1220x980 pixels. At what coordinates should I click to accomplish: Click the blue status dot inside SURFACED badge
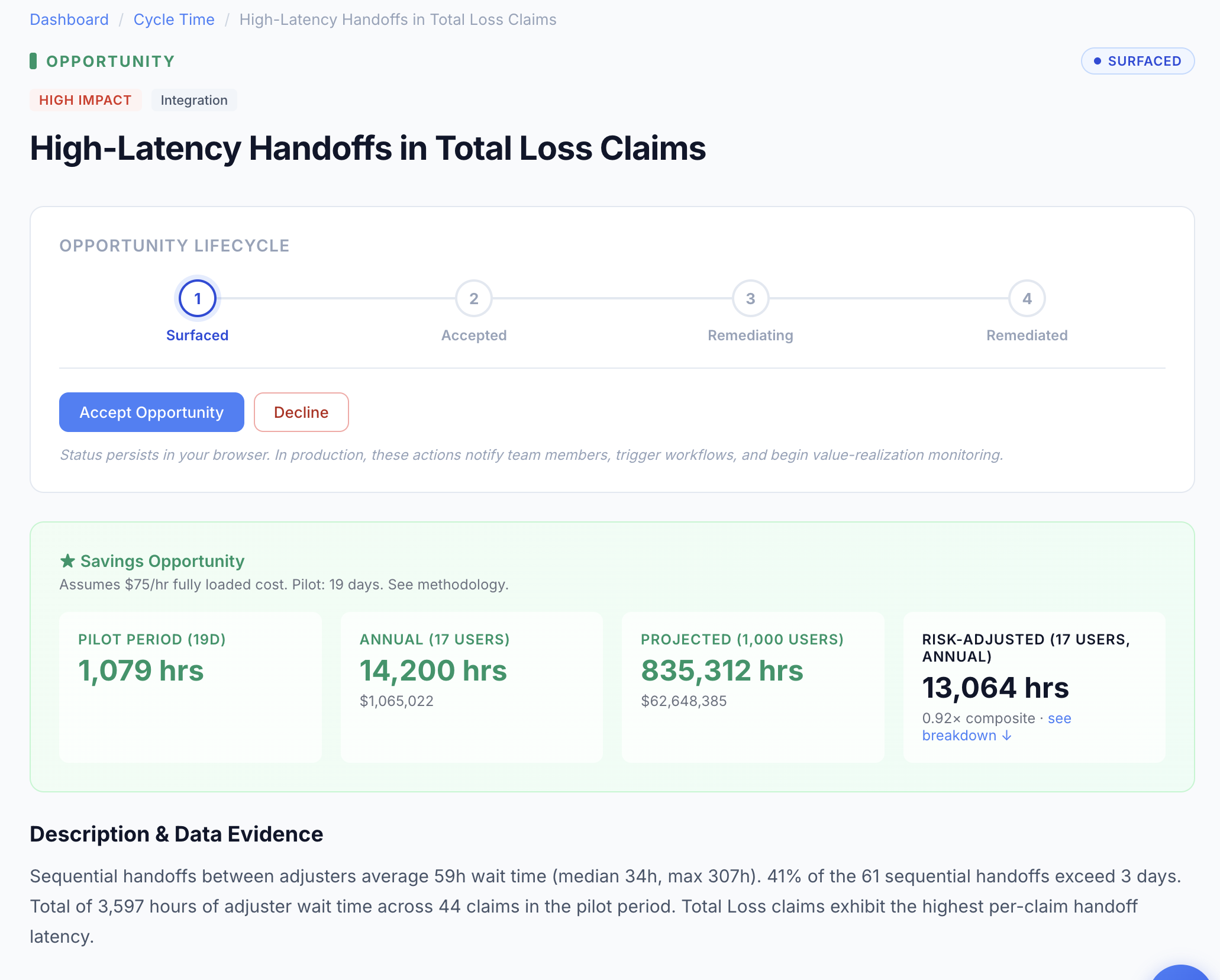tap(1097, 60)
